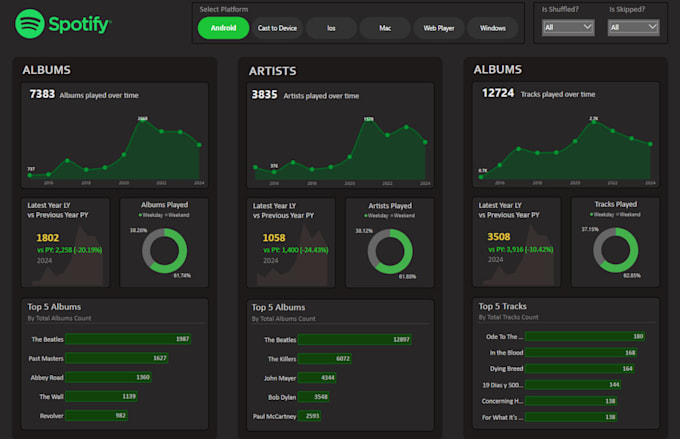Select the Abbey Road bar
680x439 pixels.
(108, 377)
